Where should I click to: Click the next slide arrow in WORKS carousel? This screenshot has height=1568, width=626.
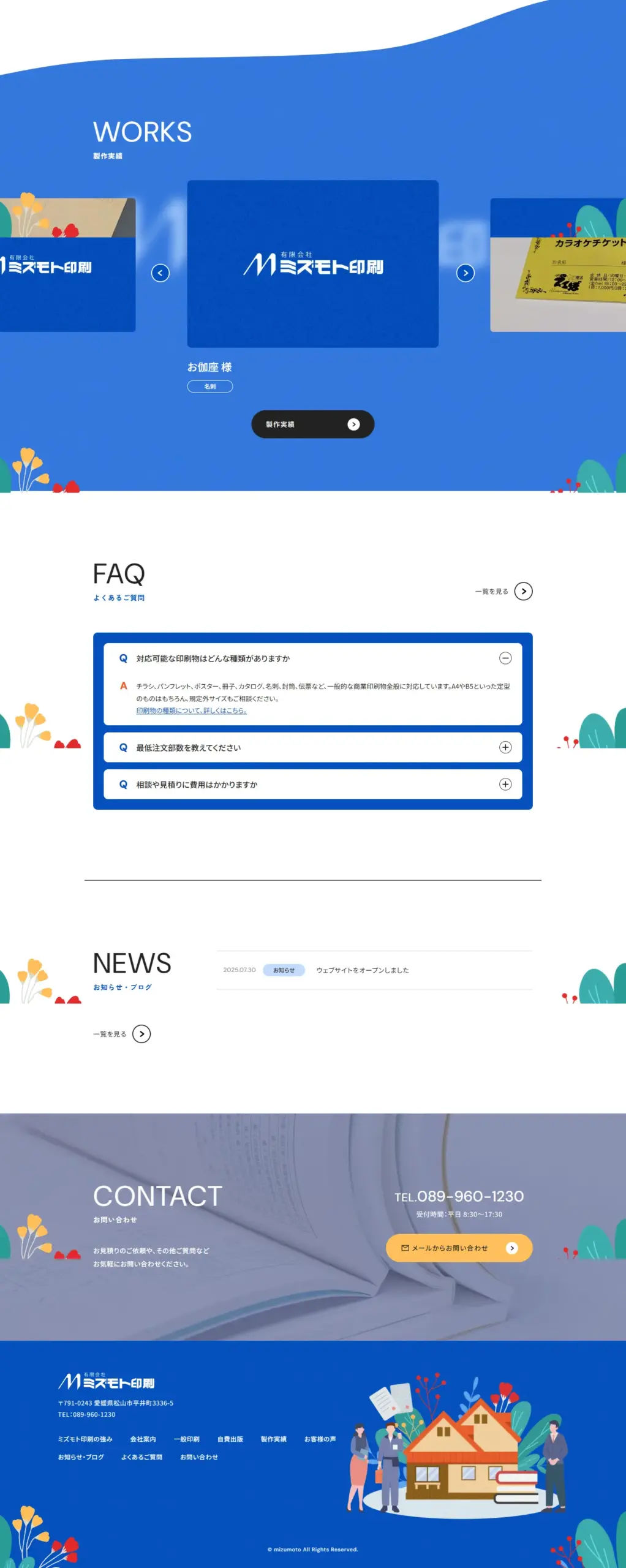tap(466, 273)
